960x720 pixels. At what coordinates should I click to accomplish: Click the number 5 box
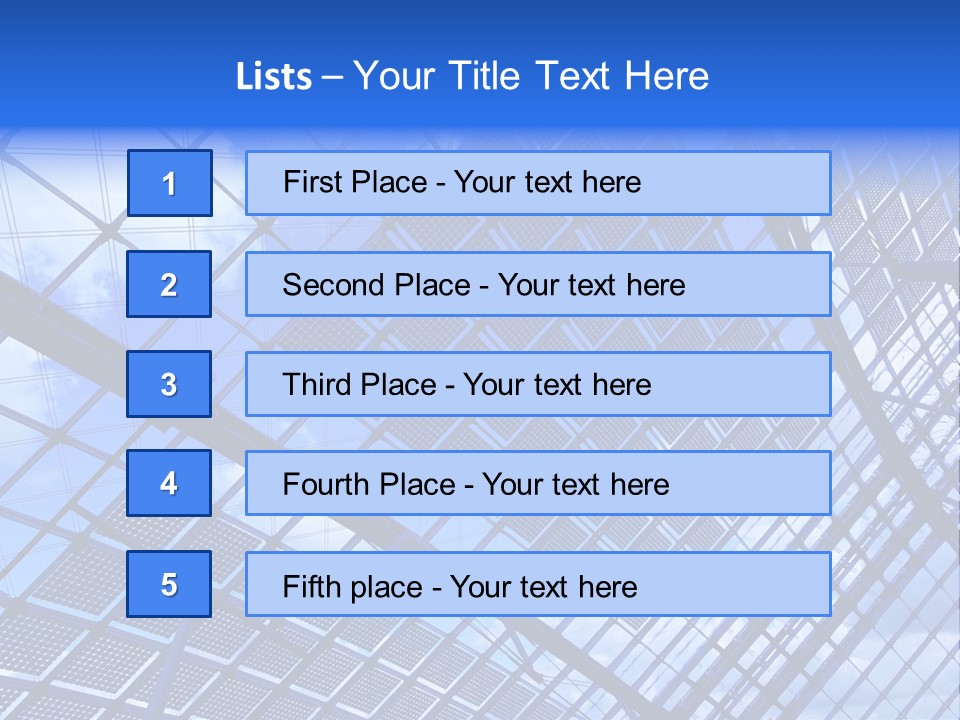point(169,584)
